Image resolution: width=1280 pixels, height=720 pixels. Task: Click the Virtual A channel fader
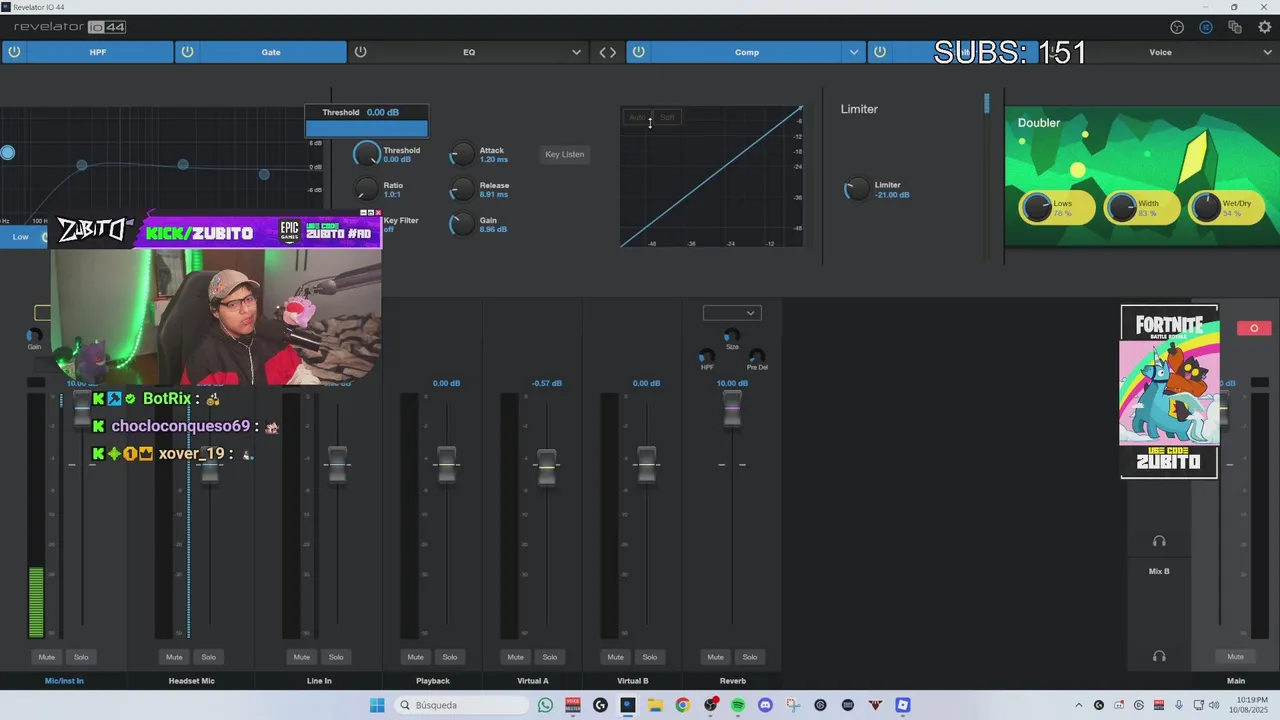click(547, 467)
